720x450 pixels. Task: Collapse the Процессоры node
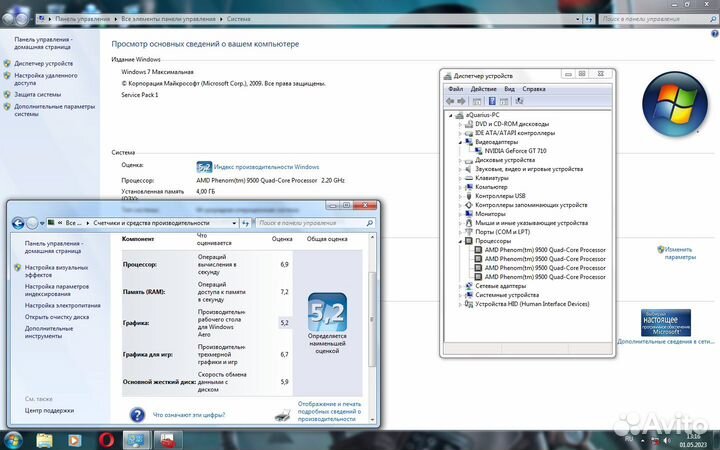coord(460,241)
